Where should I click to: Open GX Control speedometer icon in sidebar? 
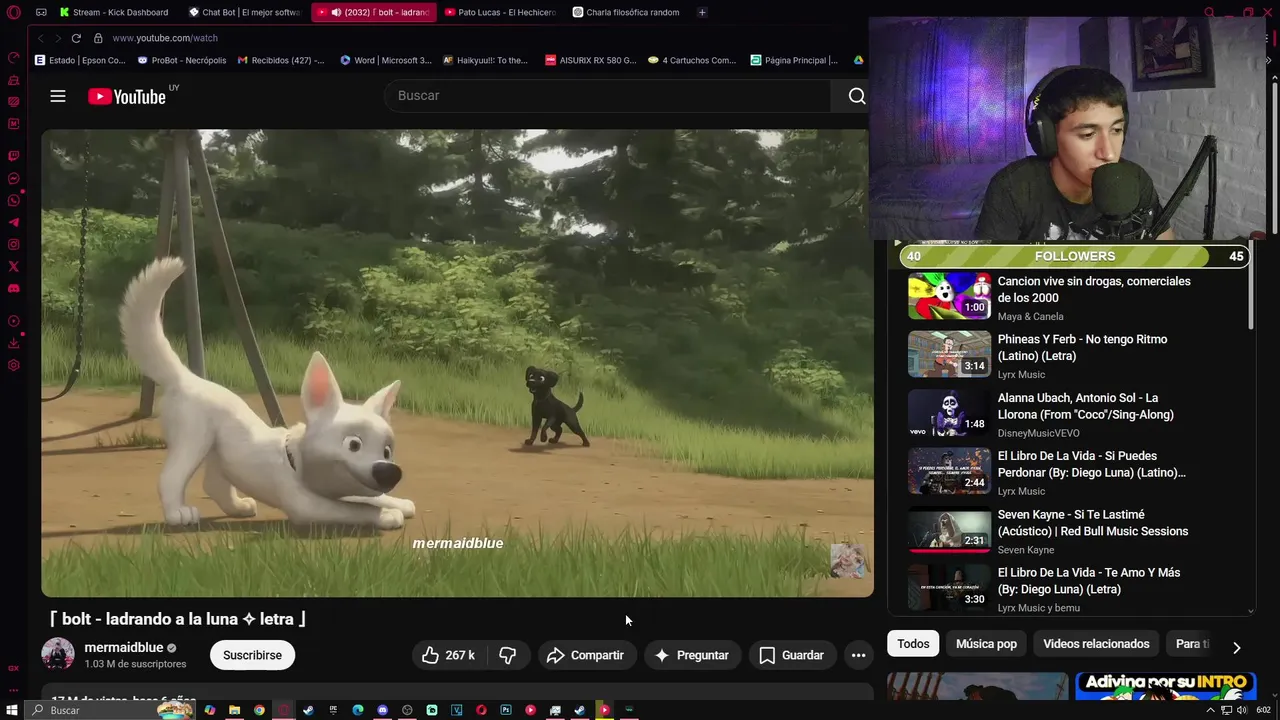(x=13, y=58)
